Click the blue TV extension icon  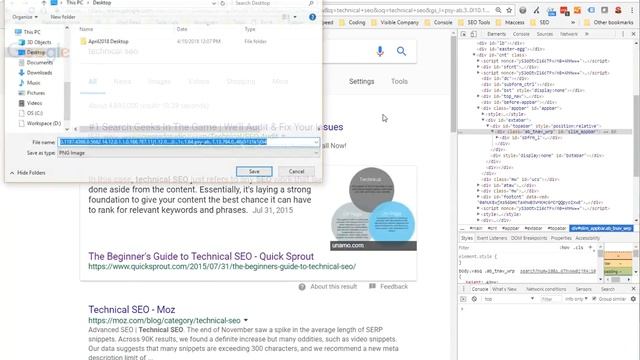[551, 11]
